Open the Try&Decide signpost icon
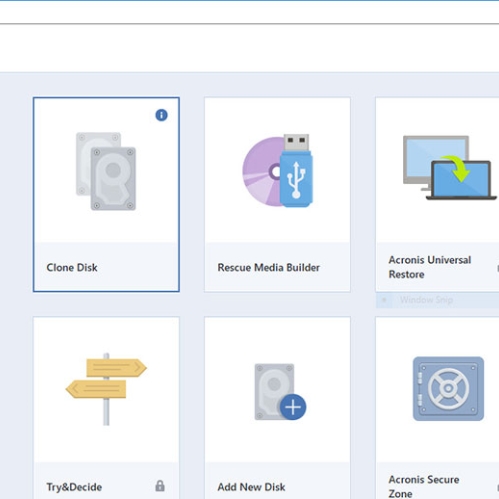This screenshot has height=499, width=499. pyautogui.click(x=106, y=389)
